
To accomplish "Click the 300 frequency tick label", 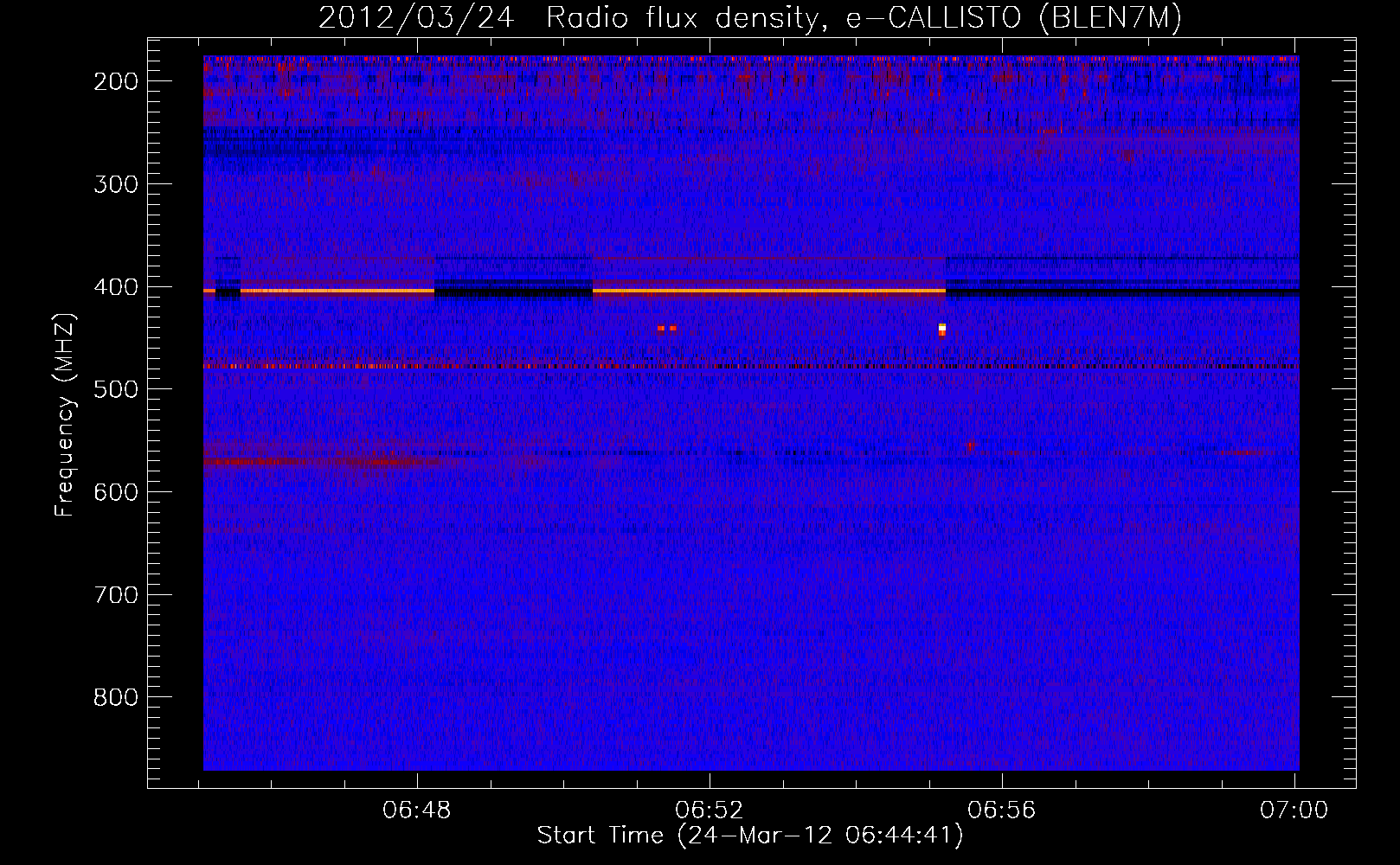I will pyautogui.click(x=116, y=184).
